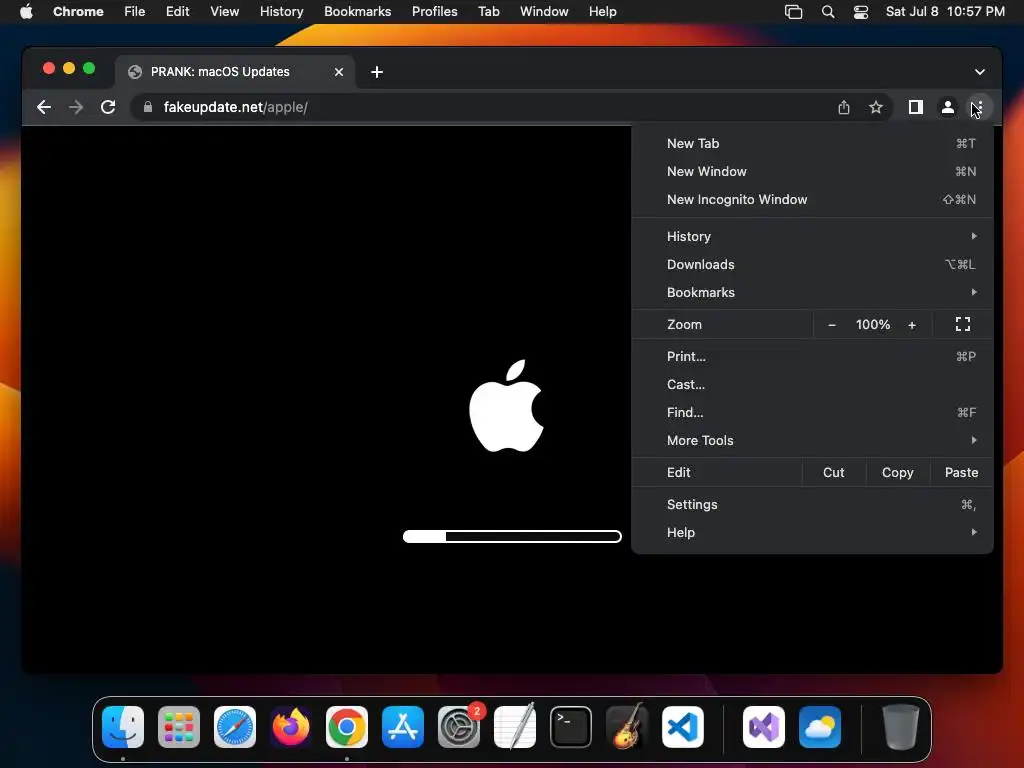Click the date and time clock
Image resolution: width=1024 pixels, height=768 pixels.
pyautogui.click(x=945, y=12)
